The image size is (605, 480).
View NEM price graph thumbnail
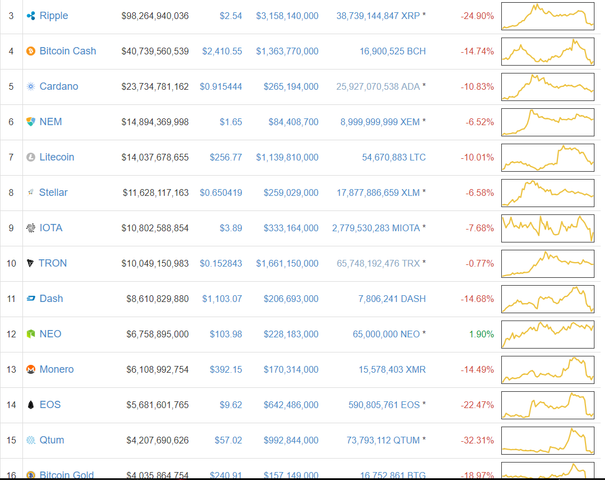(x=548, y=122)
